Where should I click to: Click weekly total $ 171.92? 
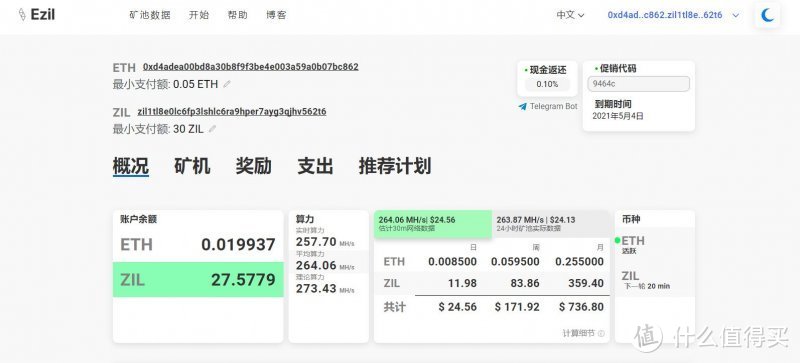click(x=517, y=307)
